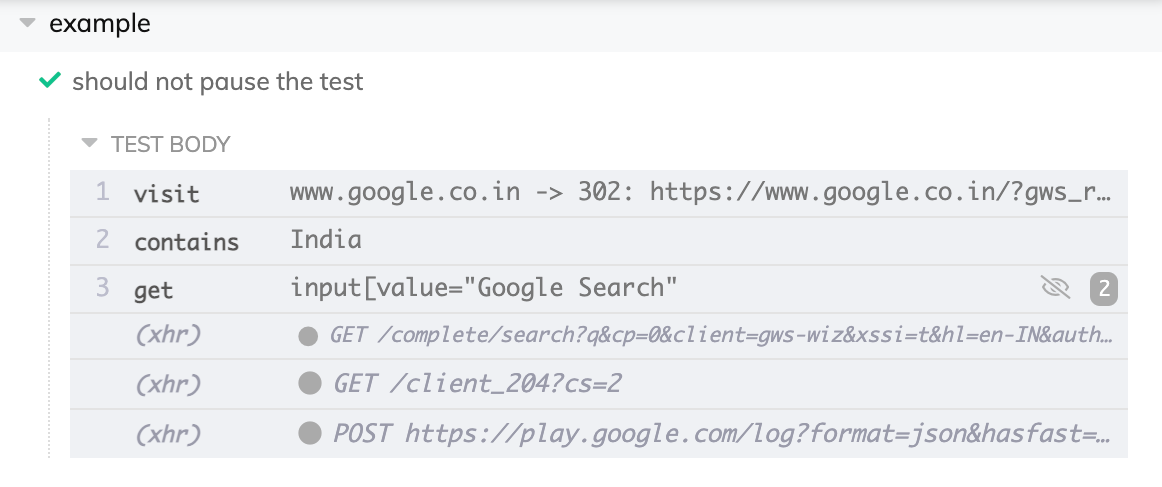Collapse the TEST BODY section arrow
The width and height of the screenshot is (1162, 487).
[90, 144]
